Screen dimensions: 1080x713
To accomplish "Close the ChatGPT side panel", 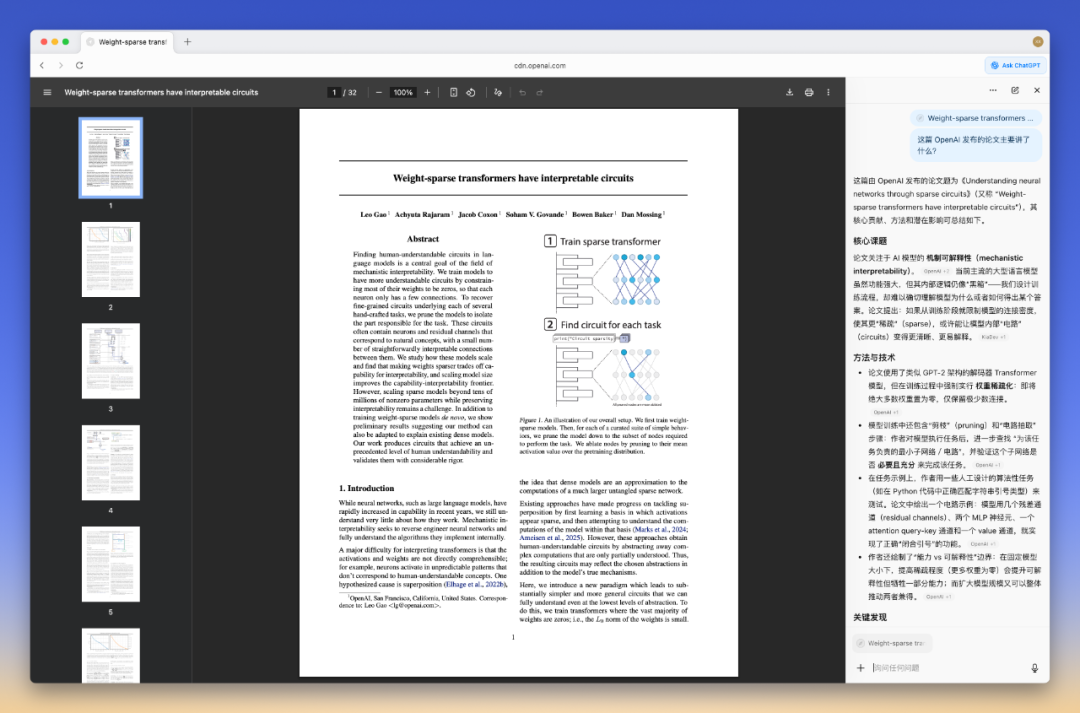I will pyautogui.click(x=1037, y=90).
